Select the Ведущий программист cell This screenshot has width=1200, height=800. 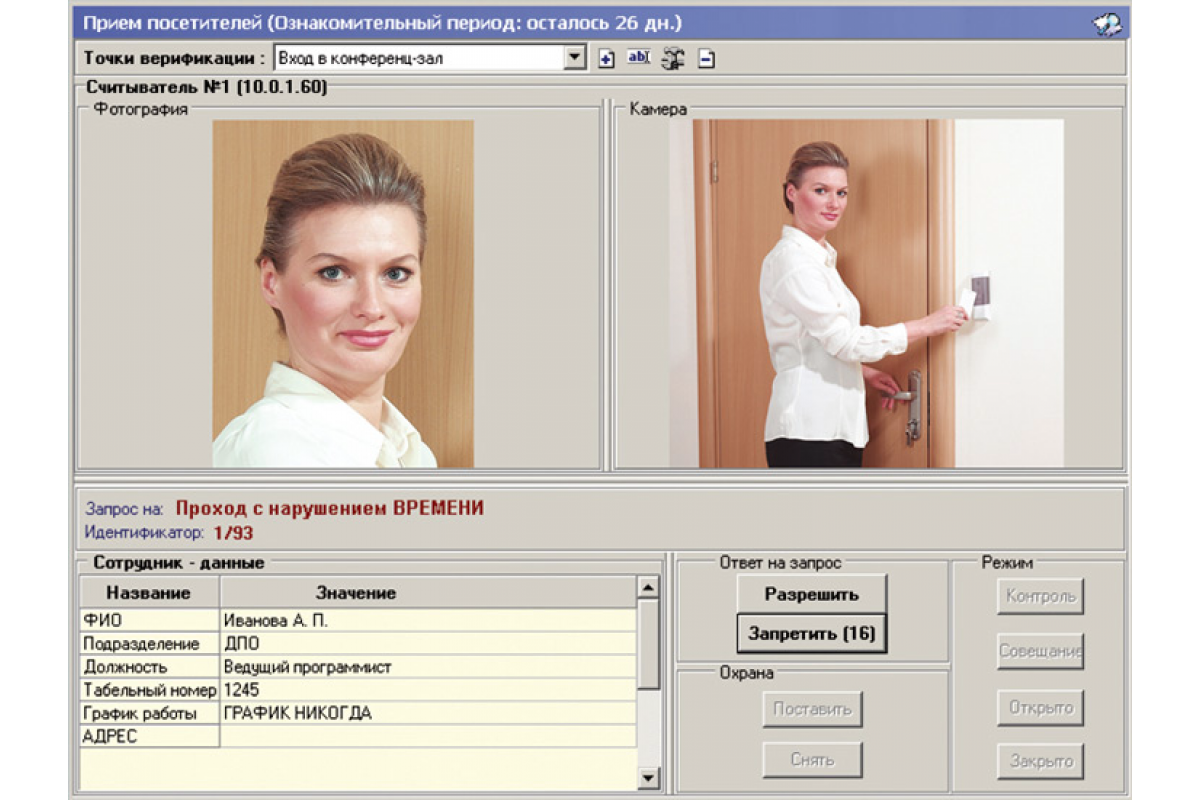(x=427, y=667)
